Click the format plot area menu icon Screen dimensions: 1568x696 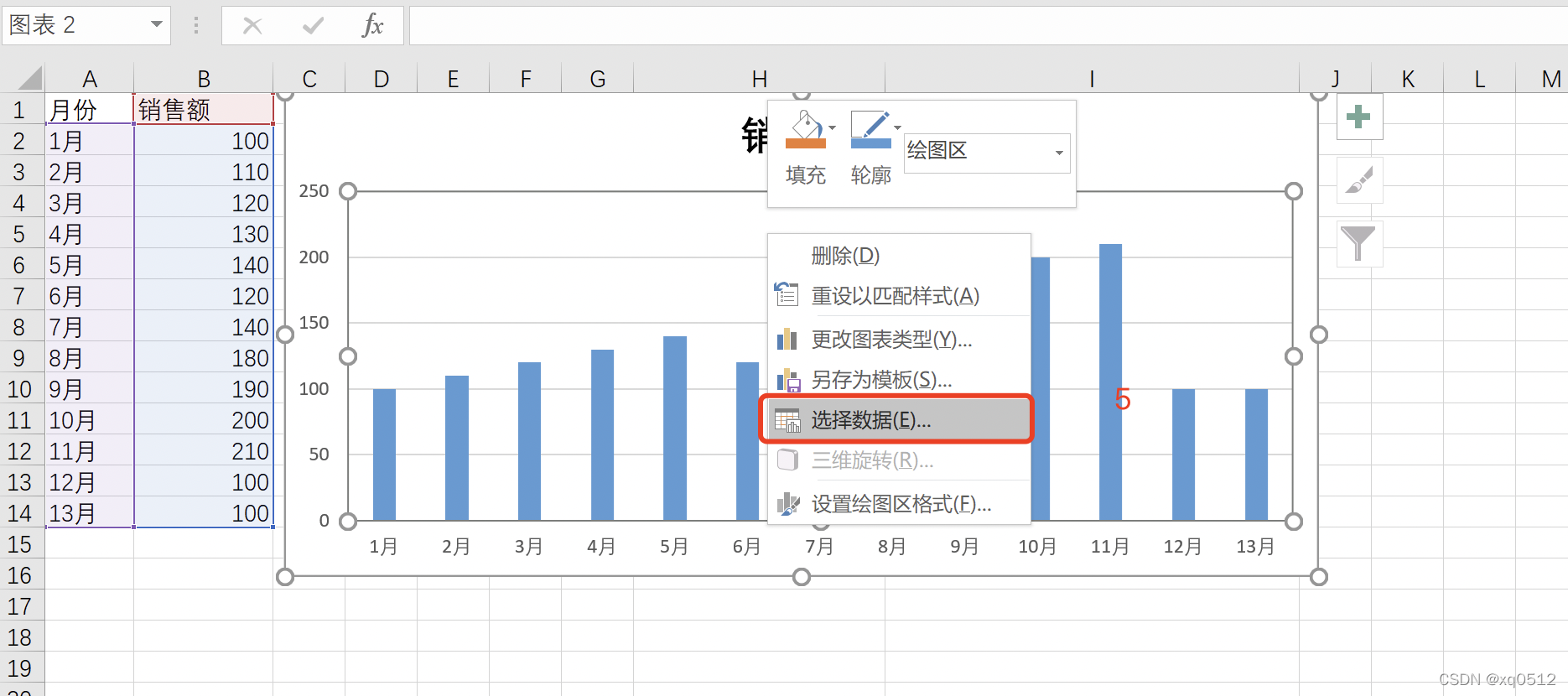point(787,503)
